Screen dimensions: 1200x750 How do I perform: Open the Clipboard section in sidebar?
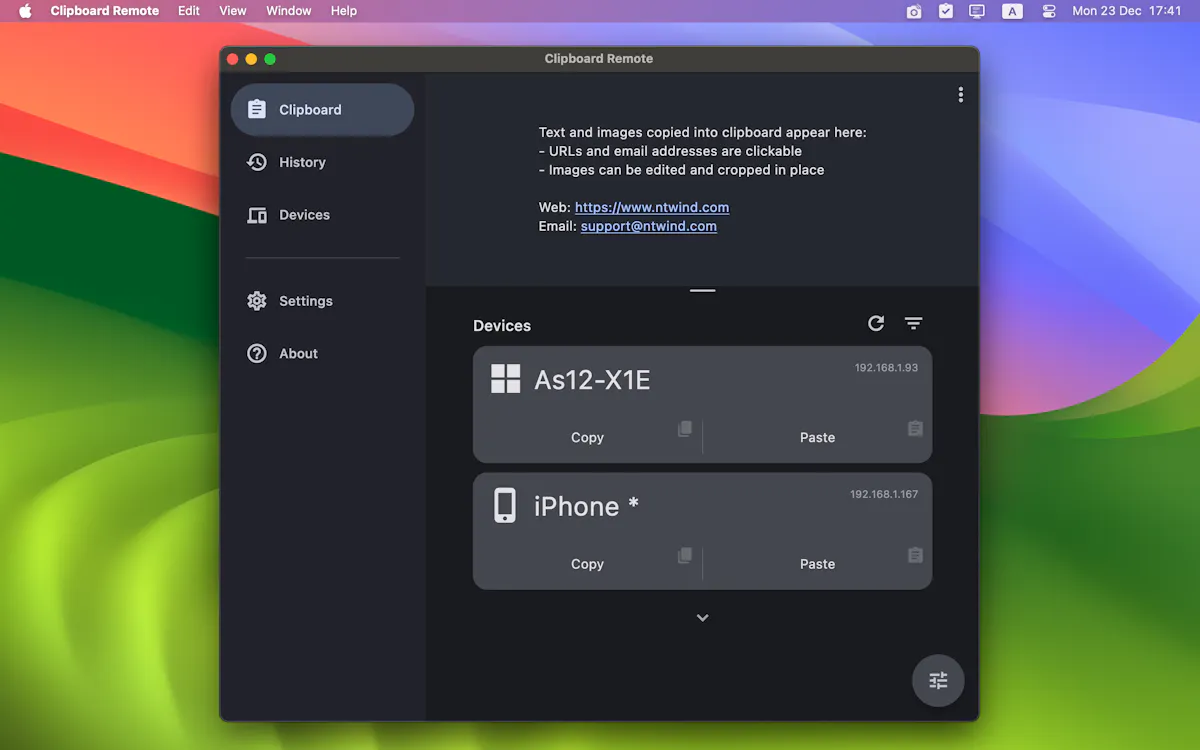coord(322,110)
